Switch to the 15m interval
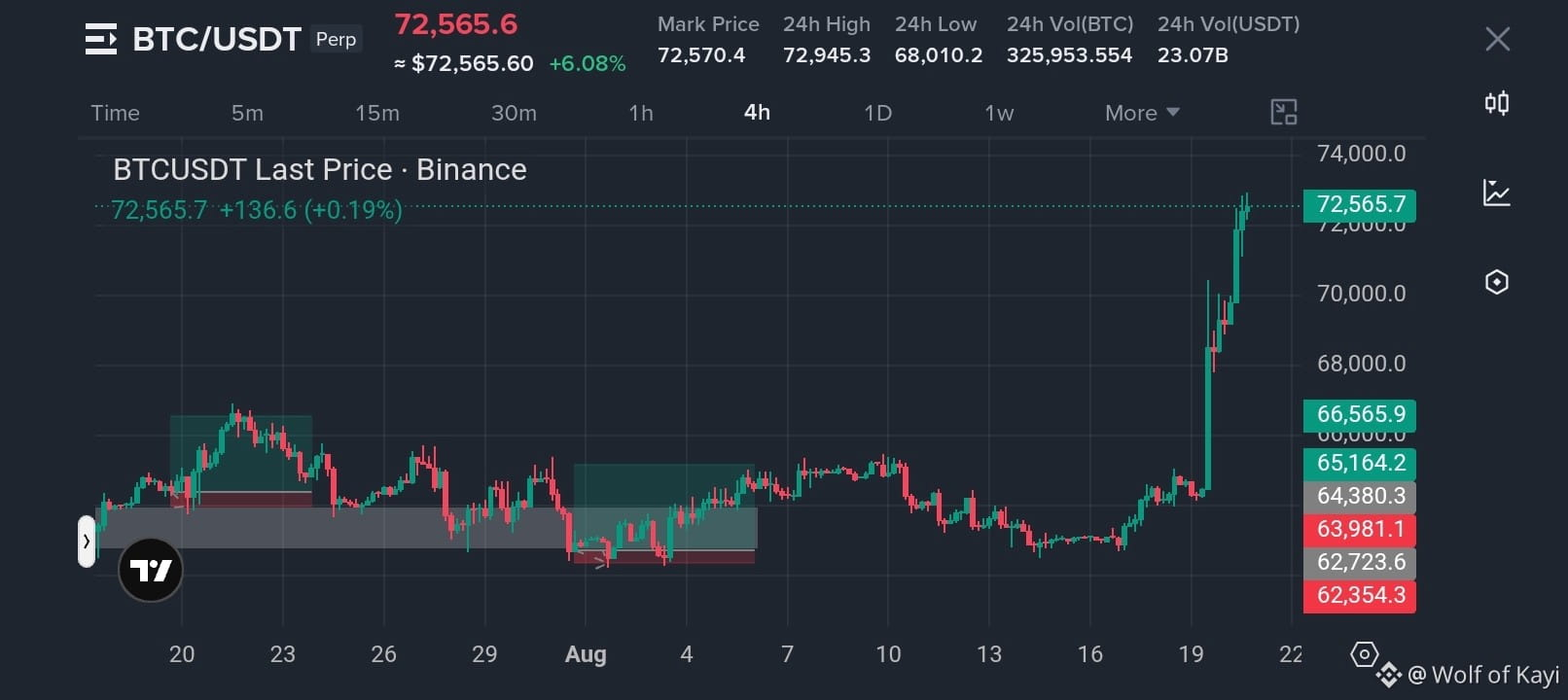This screenshot has height=700, width=1568. 377,113
